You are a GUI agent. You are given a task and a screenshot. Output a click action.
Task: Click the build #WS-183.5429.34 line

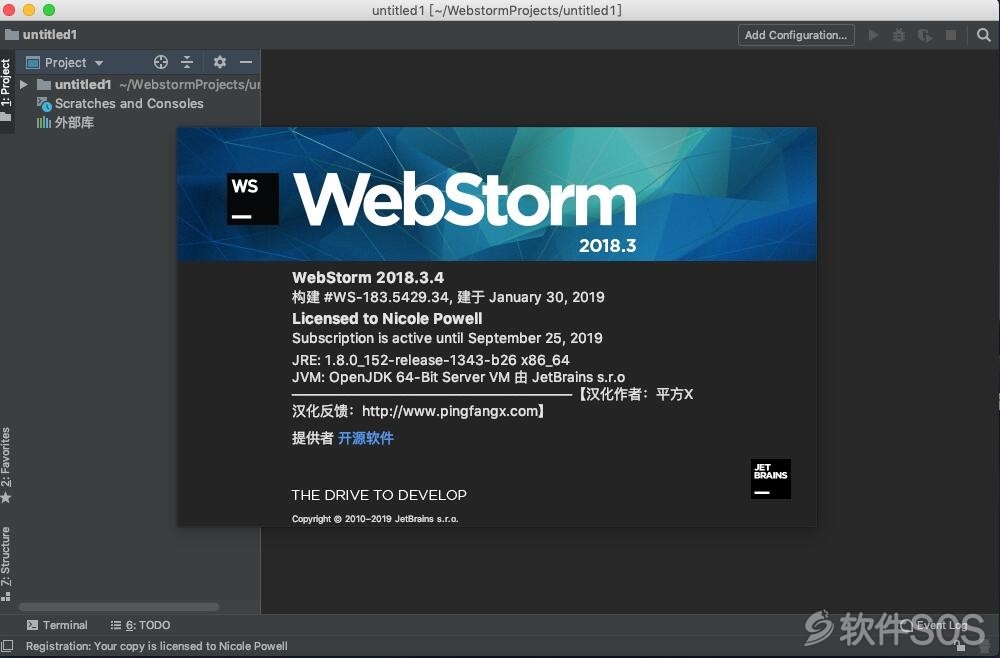448,297
